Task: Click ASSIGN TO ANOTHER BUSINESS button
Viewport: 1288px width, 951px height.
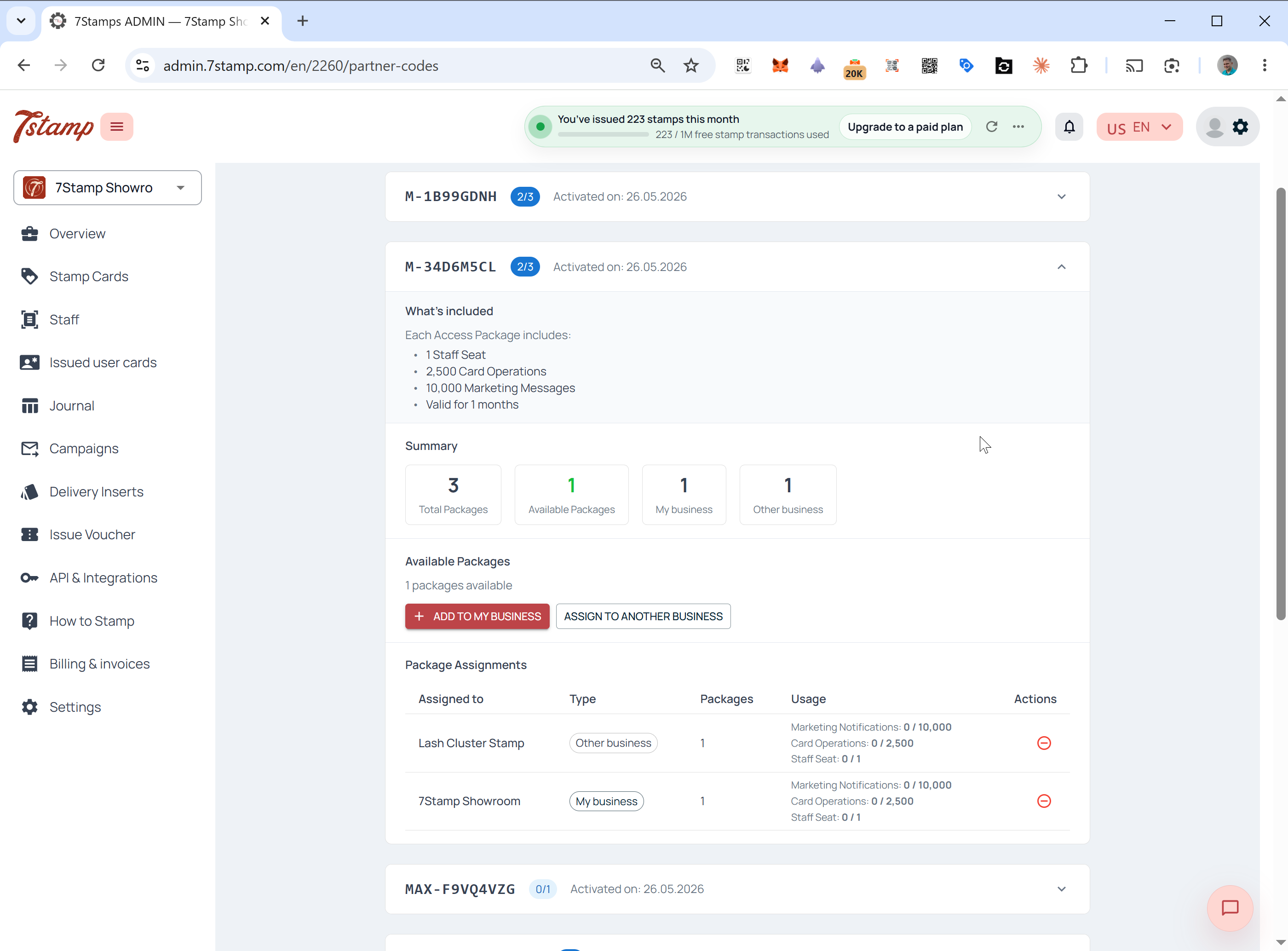Action: pos(643,617)
